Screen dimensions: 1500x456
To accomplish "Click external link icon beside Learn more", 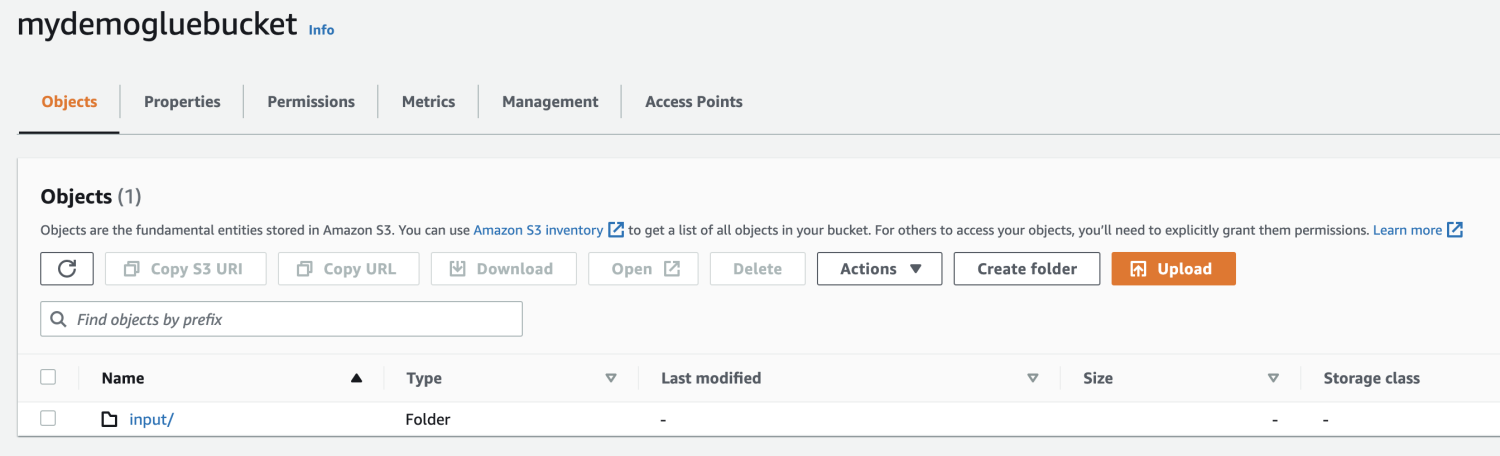I will pos(1455,230).
